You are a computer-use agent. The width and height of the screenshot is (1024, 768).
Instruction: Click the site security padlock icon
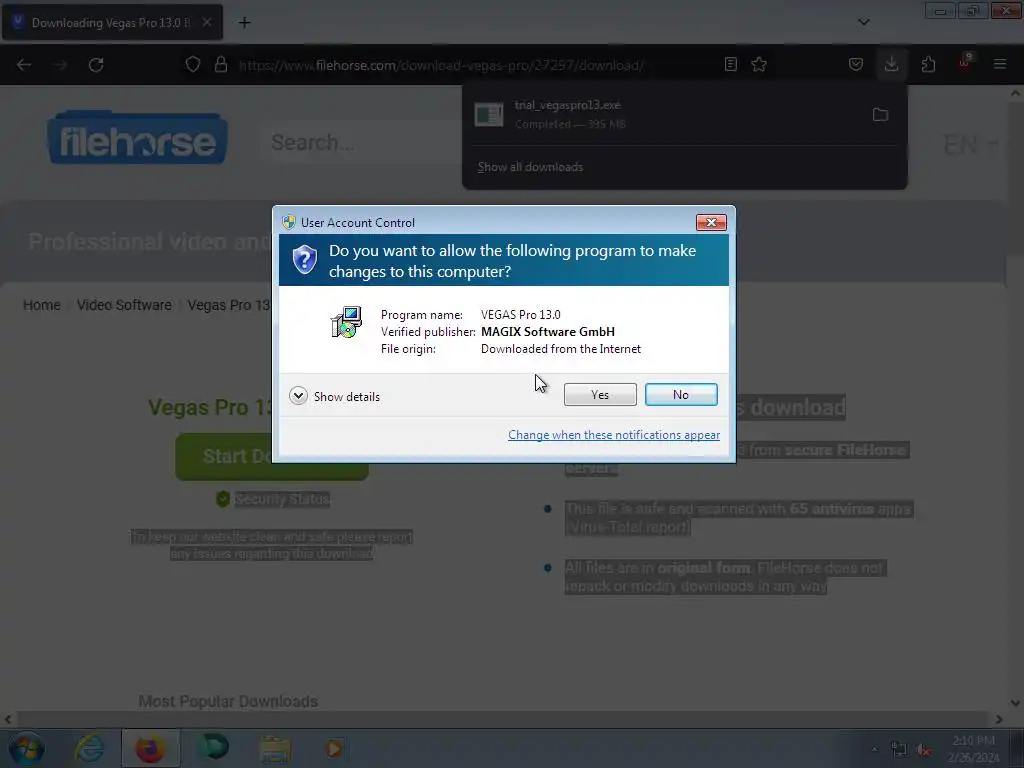point(221,65)
